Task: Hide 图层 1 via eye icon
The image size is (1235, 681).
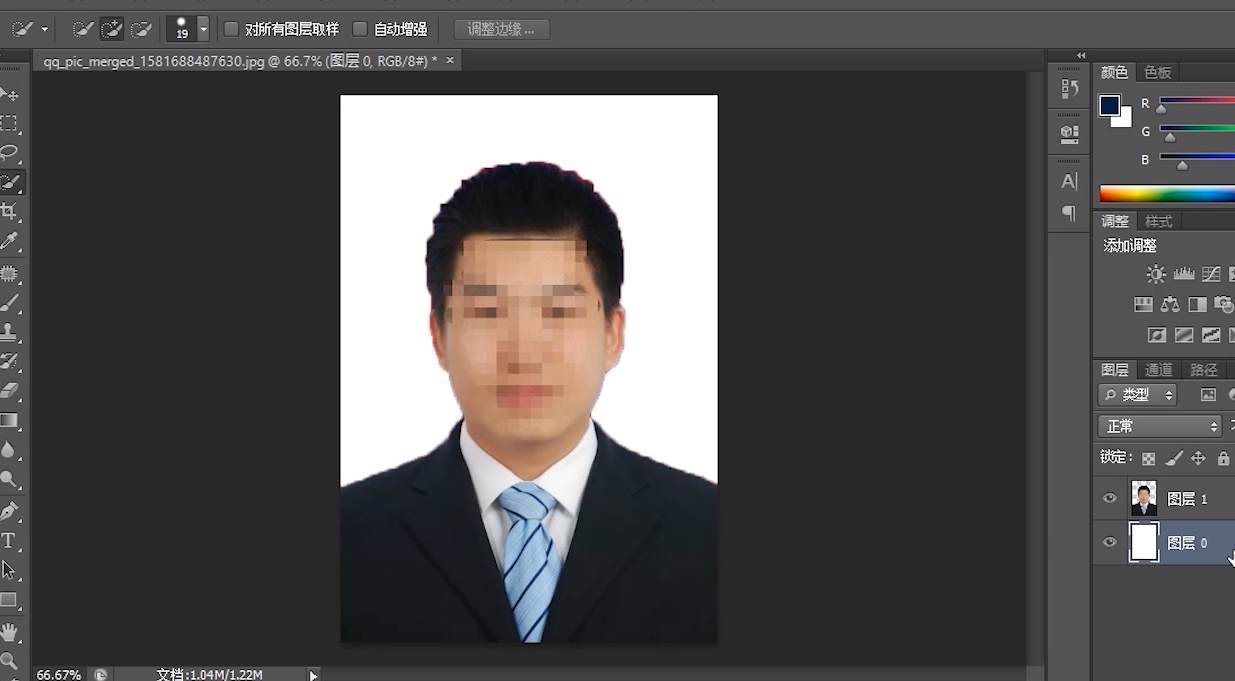Action: [1109, 498]
